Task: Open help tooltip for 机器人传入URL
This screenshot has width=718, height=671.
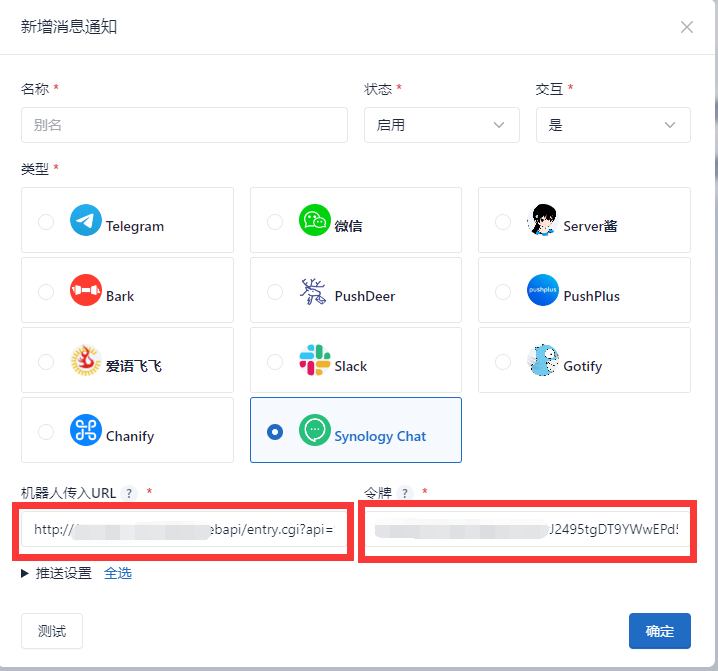Action: (129, 493)
